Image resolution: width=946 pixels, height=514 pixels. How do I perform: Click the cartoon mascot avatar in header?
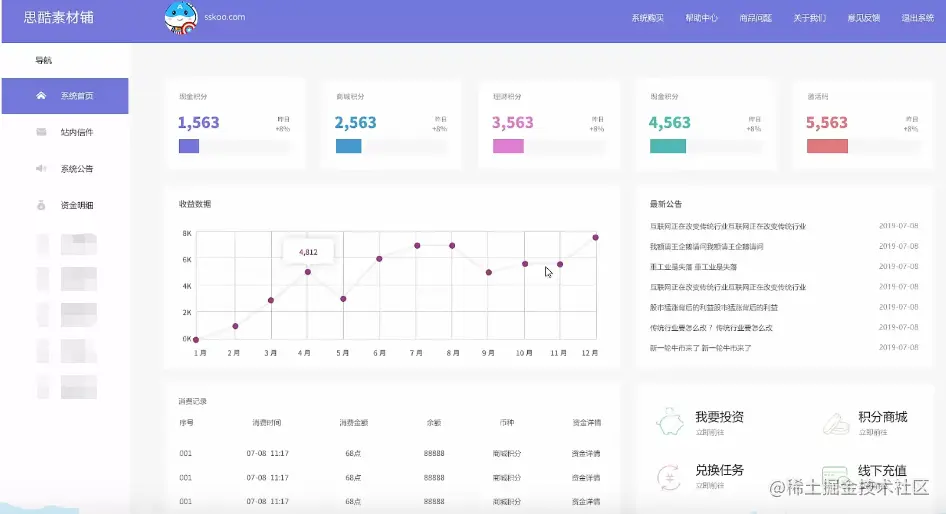[181, 18]
